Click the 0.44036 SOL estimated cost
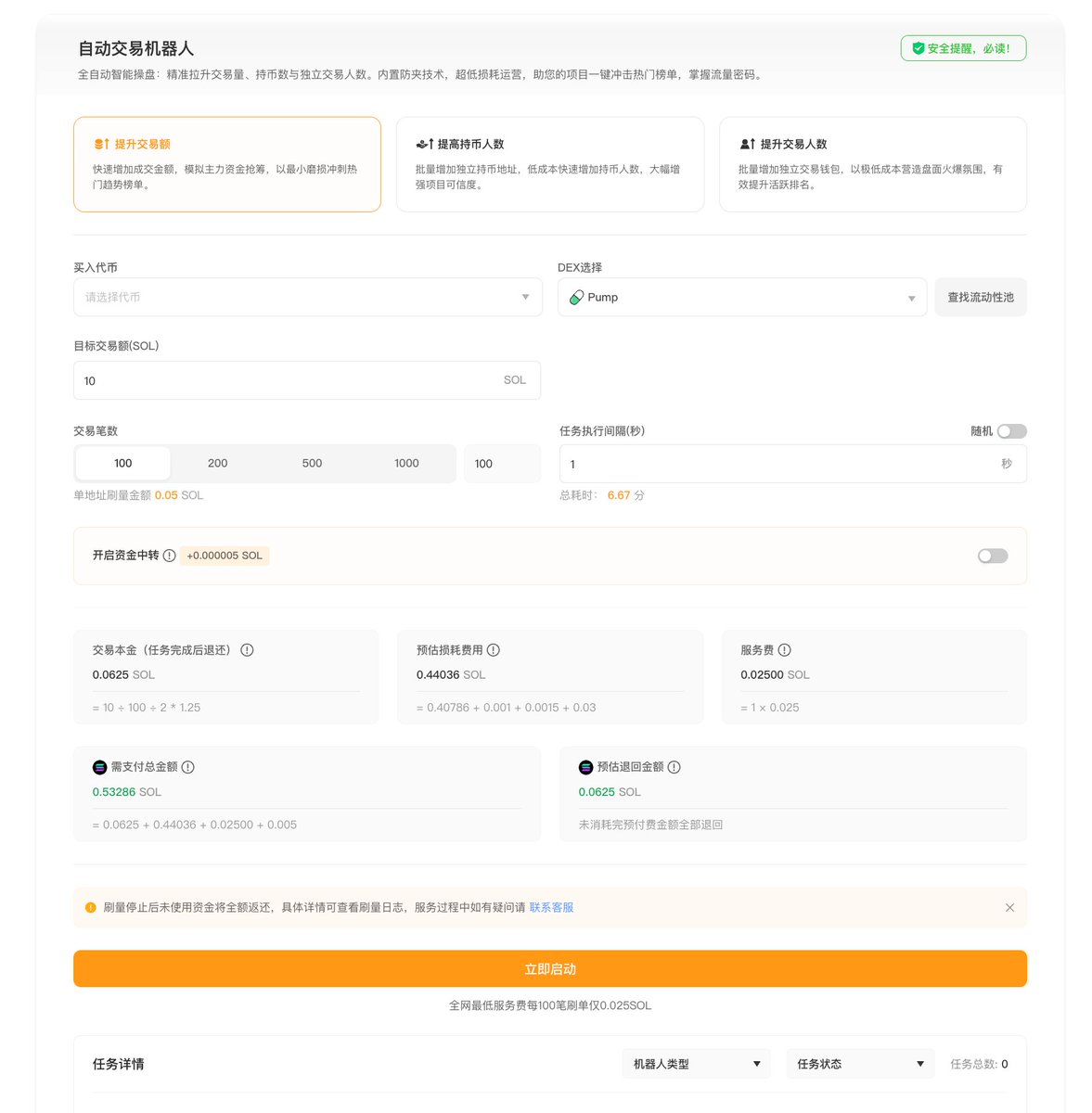This screenshot has width=1092, height=1113. pyautogui.click(x=451, y=675)
